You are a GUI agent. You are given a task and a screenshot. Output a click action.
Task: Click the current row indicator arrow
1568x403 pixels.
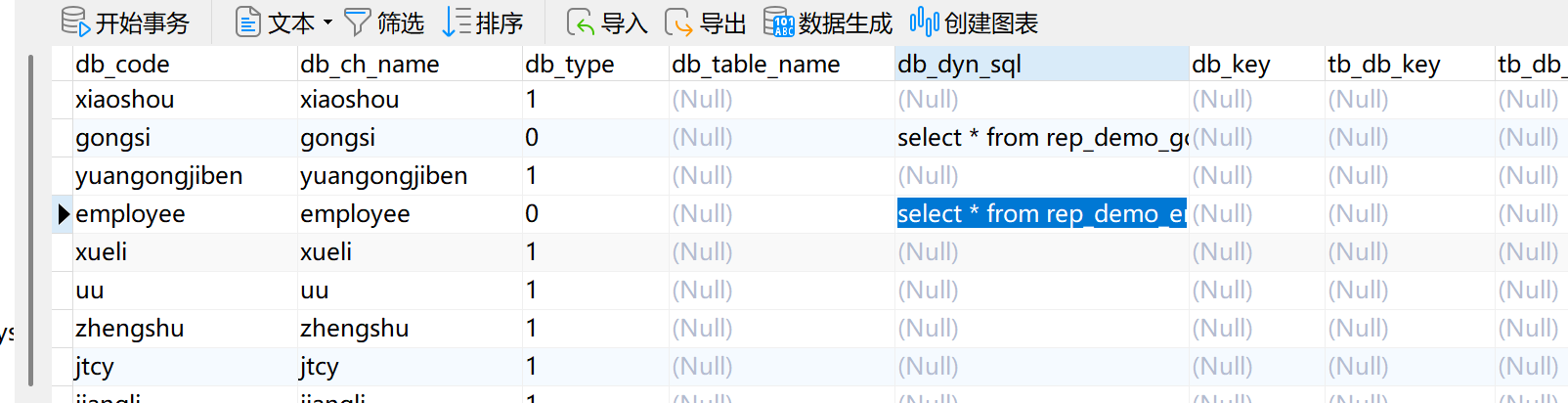(x=64, y=214)
